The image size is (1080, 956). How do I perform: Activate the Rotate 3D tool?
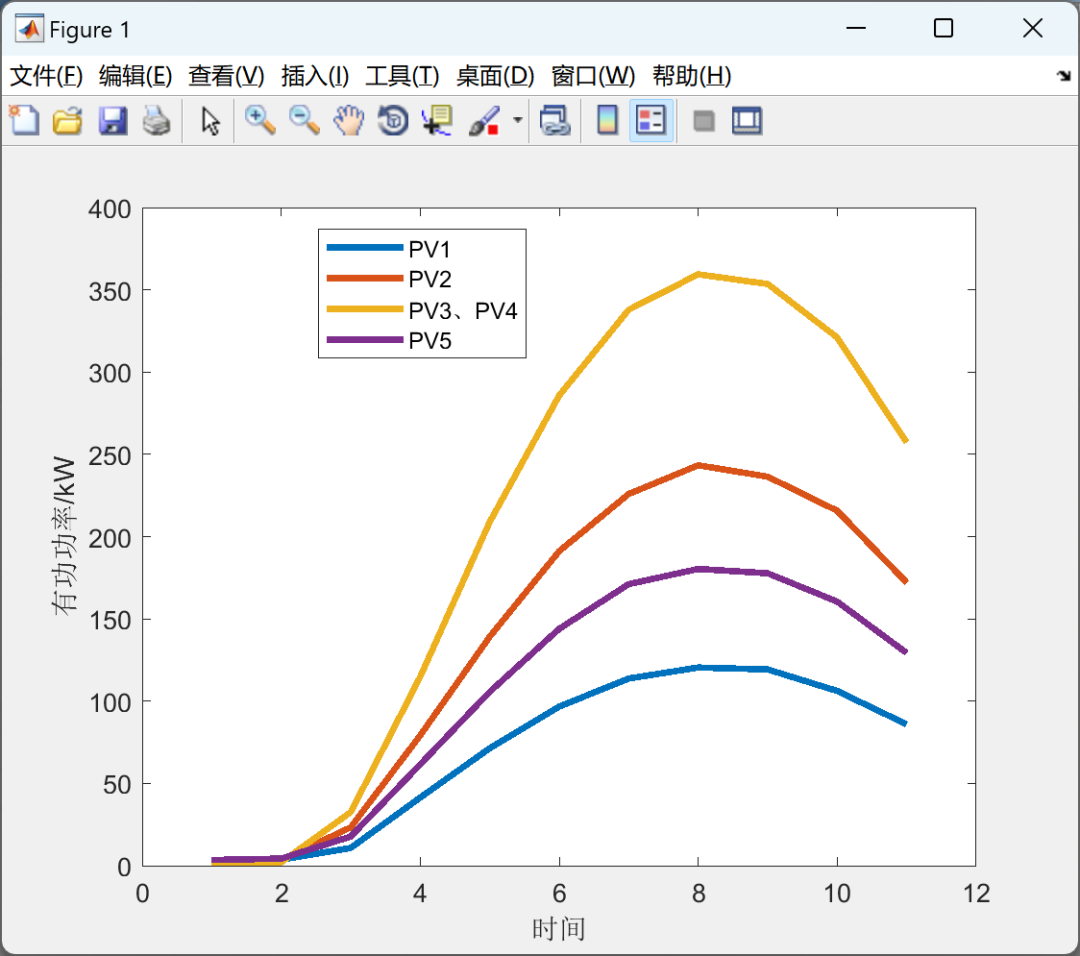393,121
